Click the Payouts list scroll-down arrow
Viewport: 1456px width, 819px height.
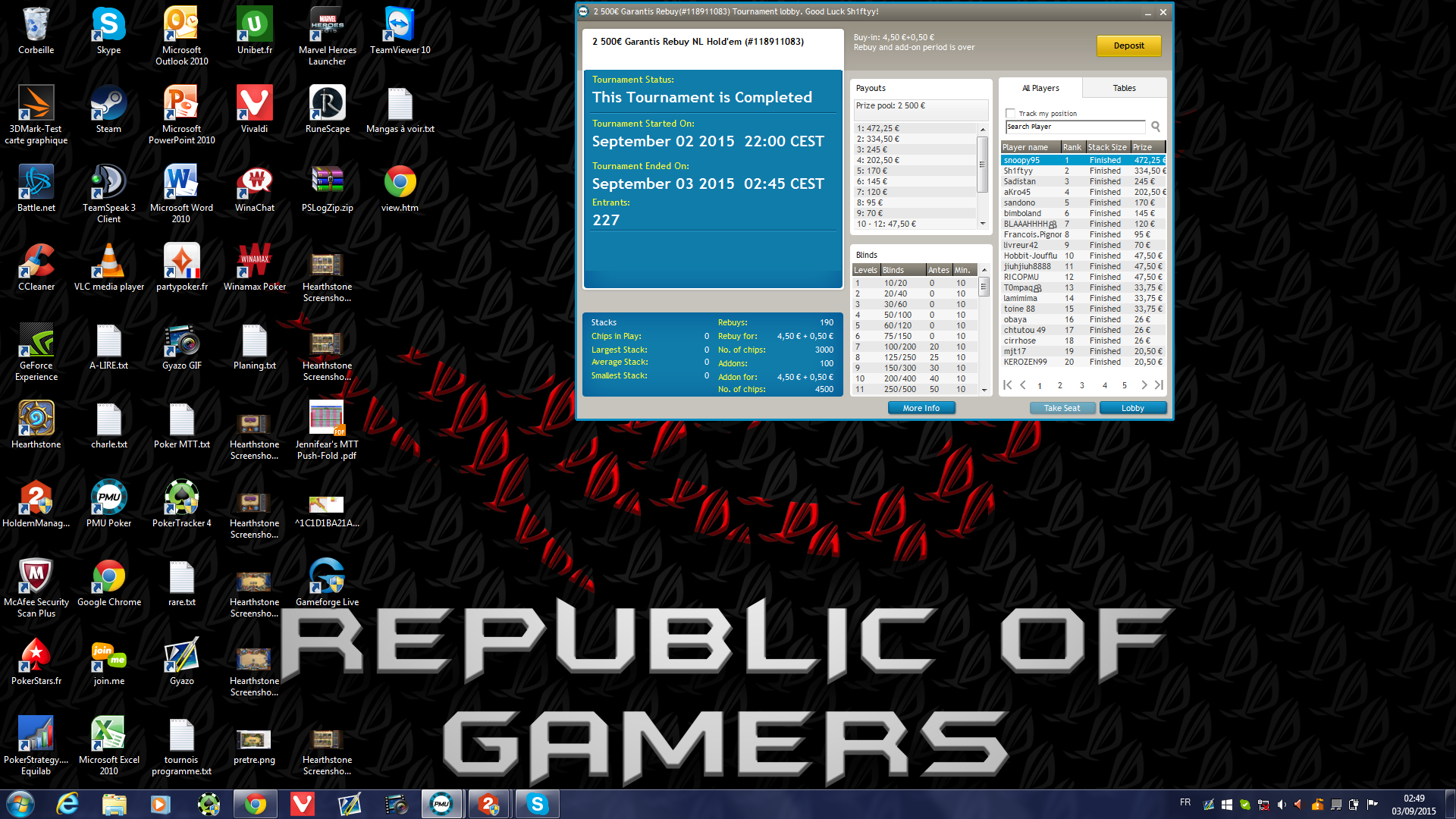[x=983, y=224]
